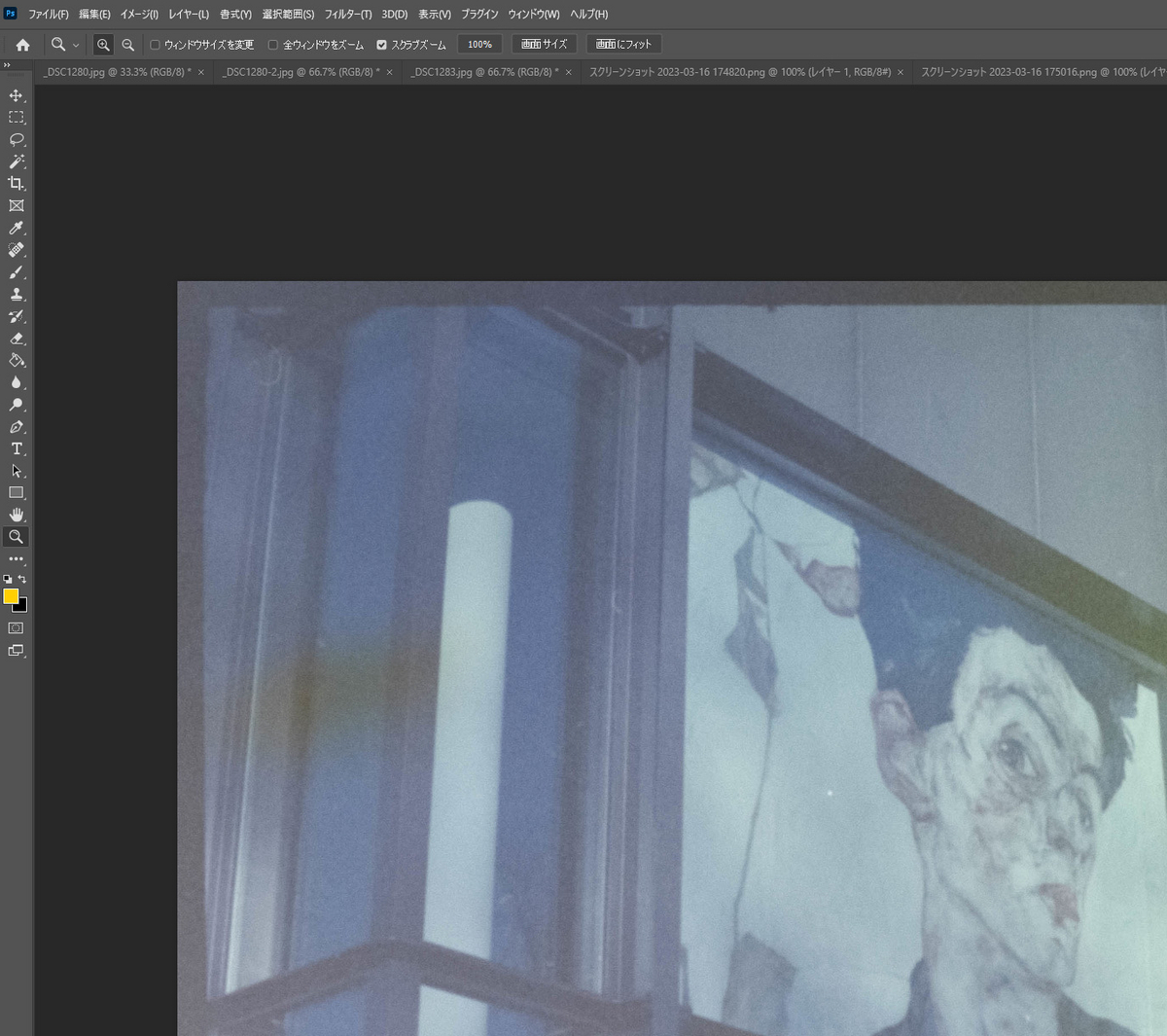Viewport: 1167px width, 1036px height.
Task: Select the Hand tool
Action: pos(17,515)
